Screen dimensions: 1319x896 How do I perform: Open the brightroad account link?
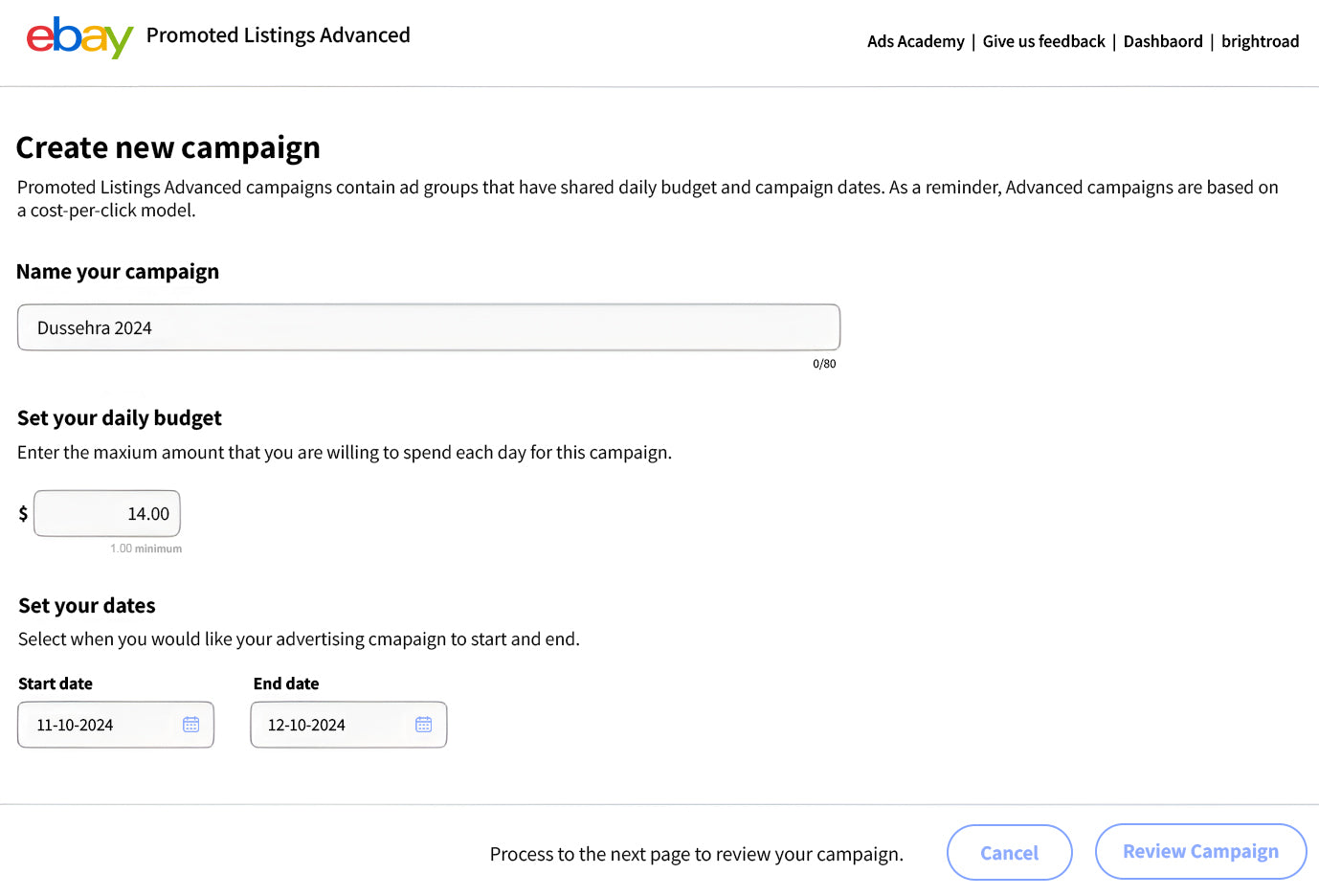[x=1260, y=41]
